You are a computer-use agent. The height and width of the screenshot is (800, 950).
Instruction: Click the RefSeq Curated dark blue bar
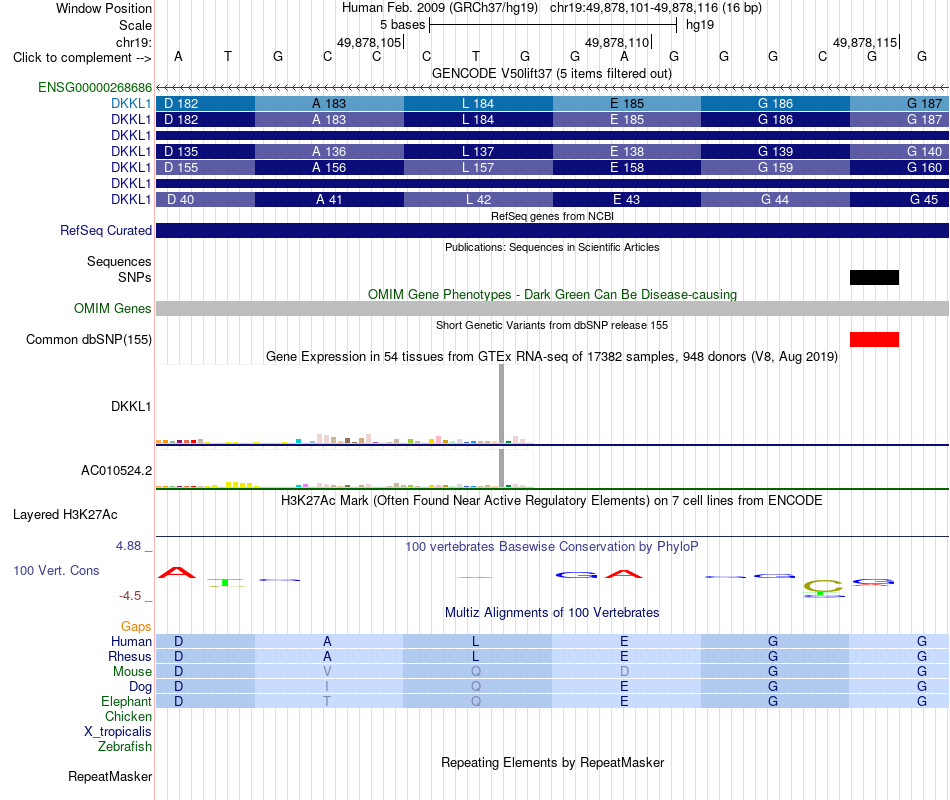[552, 230]
